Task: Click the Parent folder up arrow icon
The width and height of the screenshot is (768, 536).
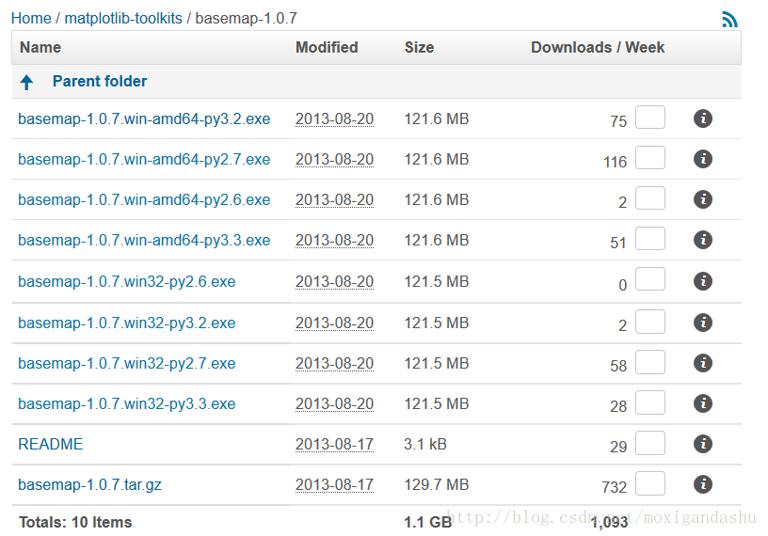Action: click(27, 82)
